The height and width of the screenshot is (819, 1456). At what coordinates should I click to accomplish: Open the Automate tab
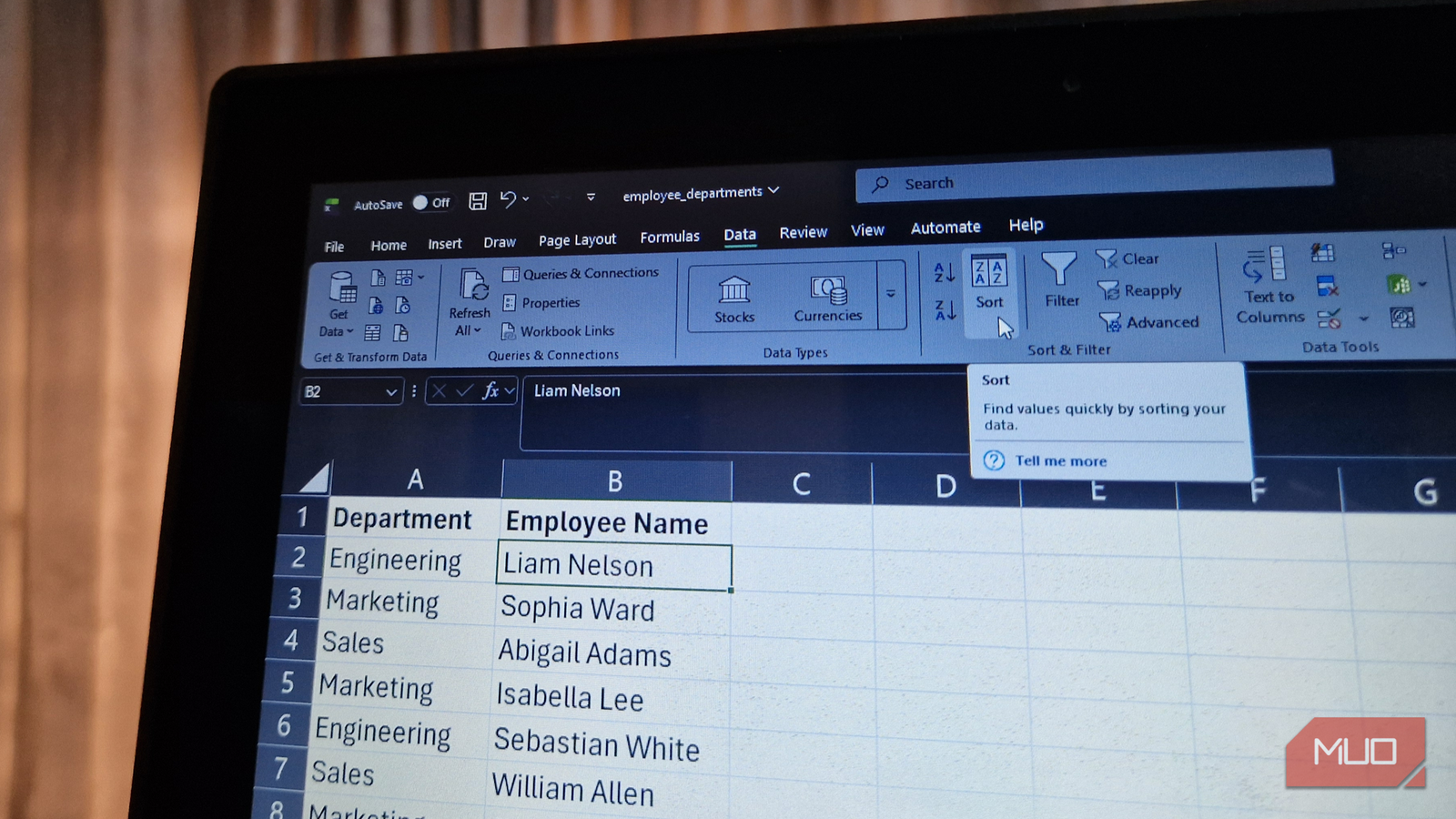(945, 227)
